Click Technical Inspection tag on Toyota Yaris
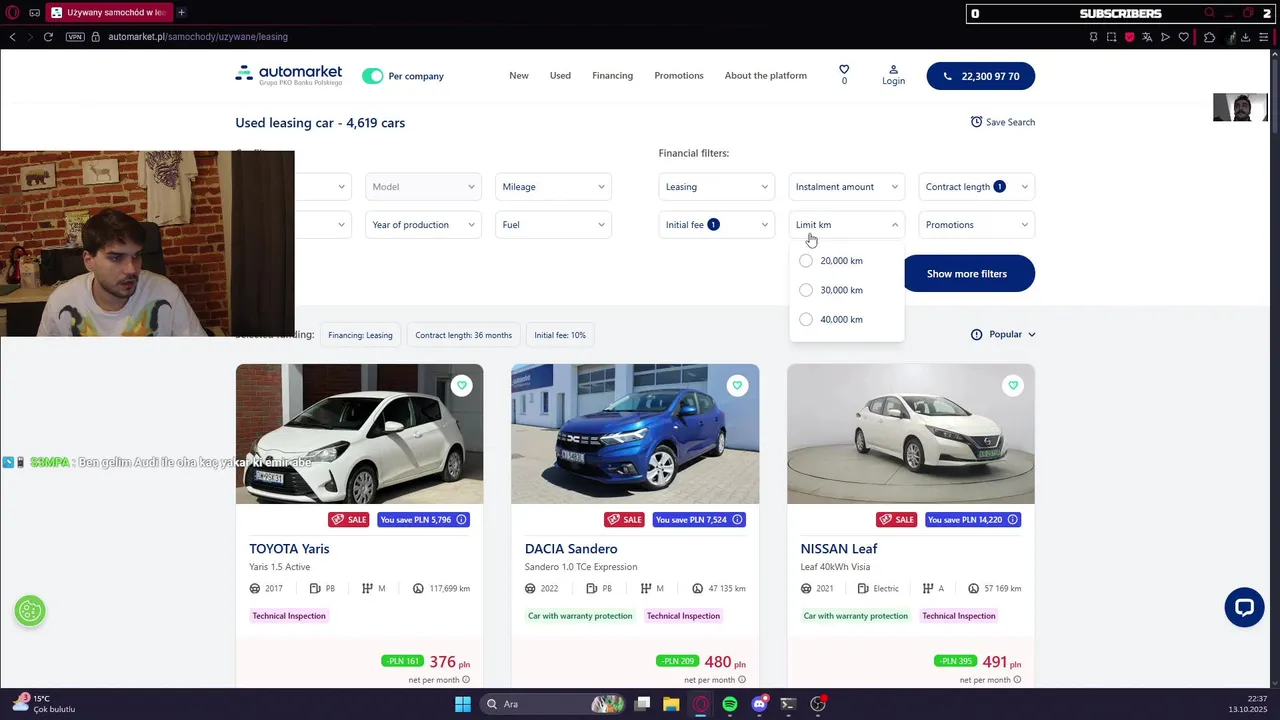The width and height of the screenshot is (1280, 720). point(289,616)
